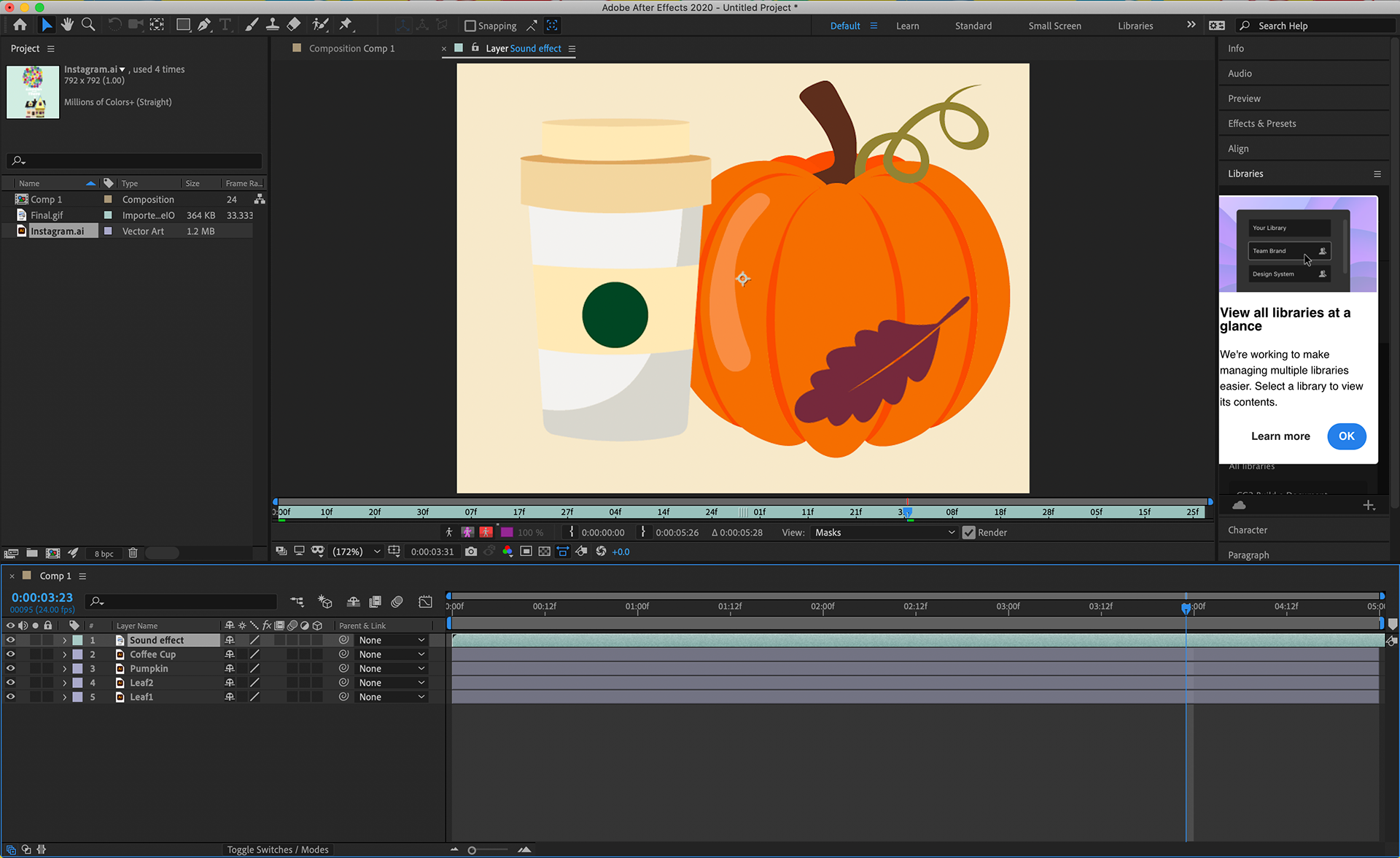This screenshot has width=1400, height=858.
Task: Hide the Coffee Cup layer
Action: (x=10, y=654)
